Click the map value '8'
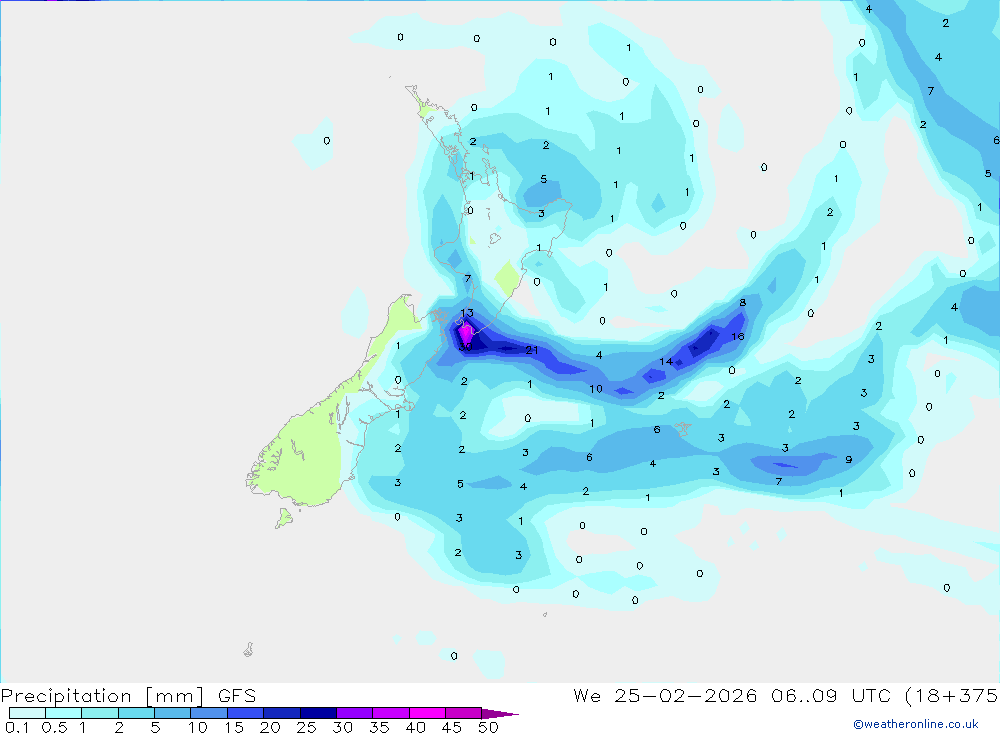Image resolution: width=1000 pixels, height=733 pixels. coord(742,302)
